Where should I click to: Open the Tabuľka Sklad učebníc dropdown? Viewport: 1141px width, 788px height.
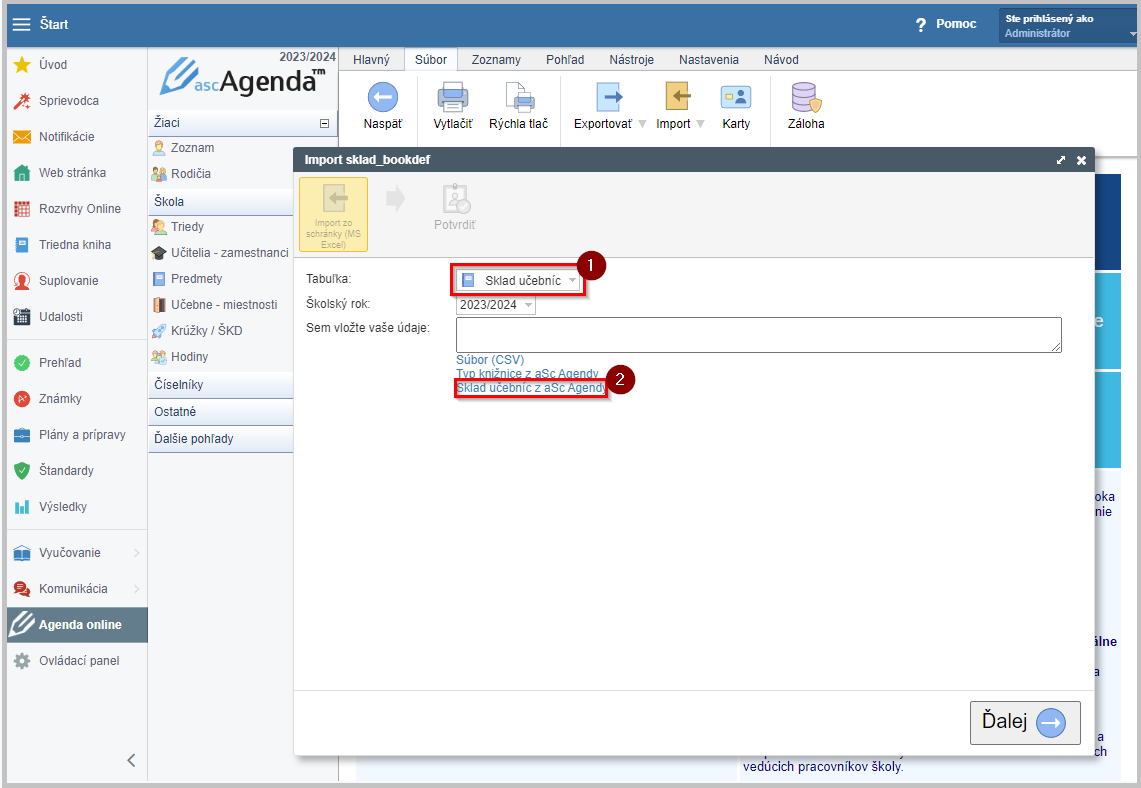(x=518, y=281)
